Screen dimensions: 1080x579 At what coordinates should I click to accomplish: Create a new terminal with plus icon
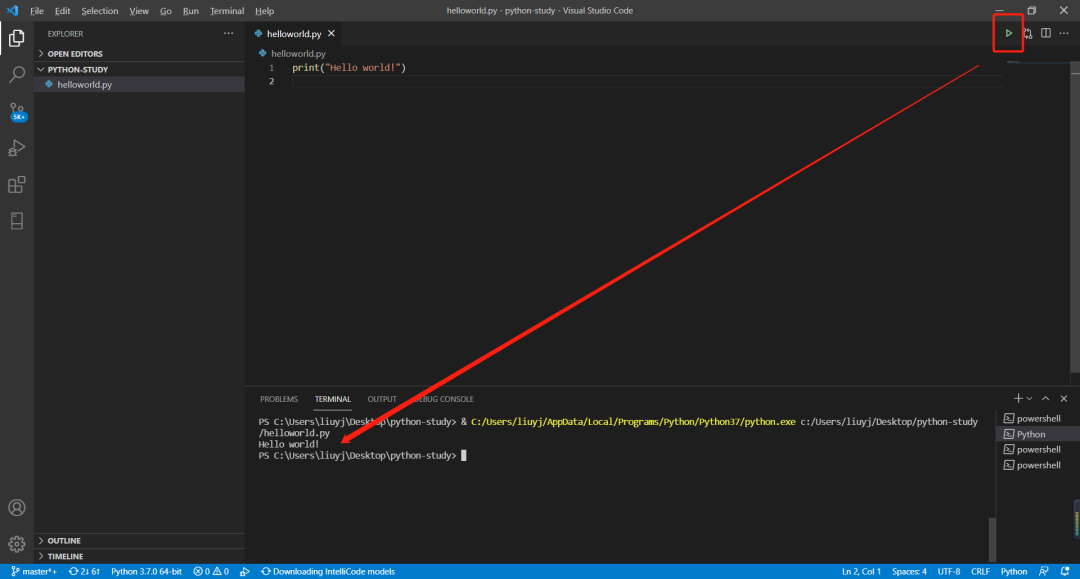coord(1018,399)
